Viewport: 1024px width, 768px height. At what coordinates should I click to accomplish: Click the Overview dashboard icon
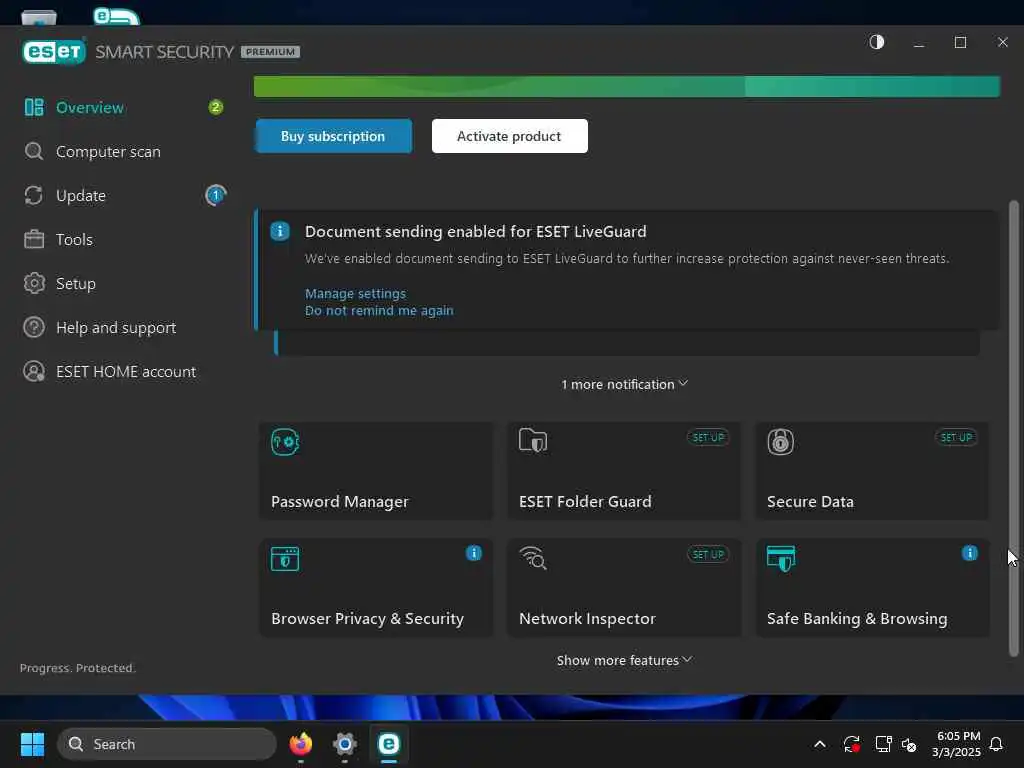point(34,107)
